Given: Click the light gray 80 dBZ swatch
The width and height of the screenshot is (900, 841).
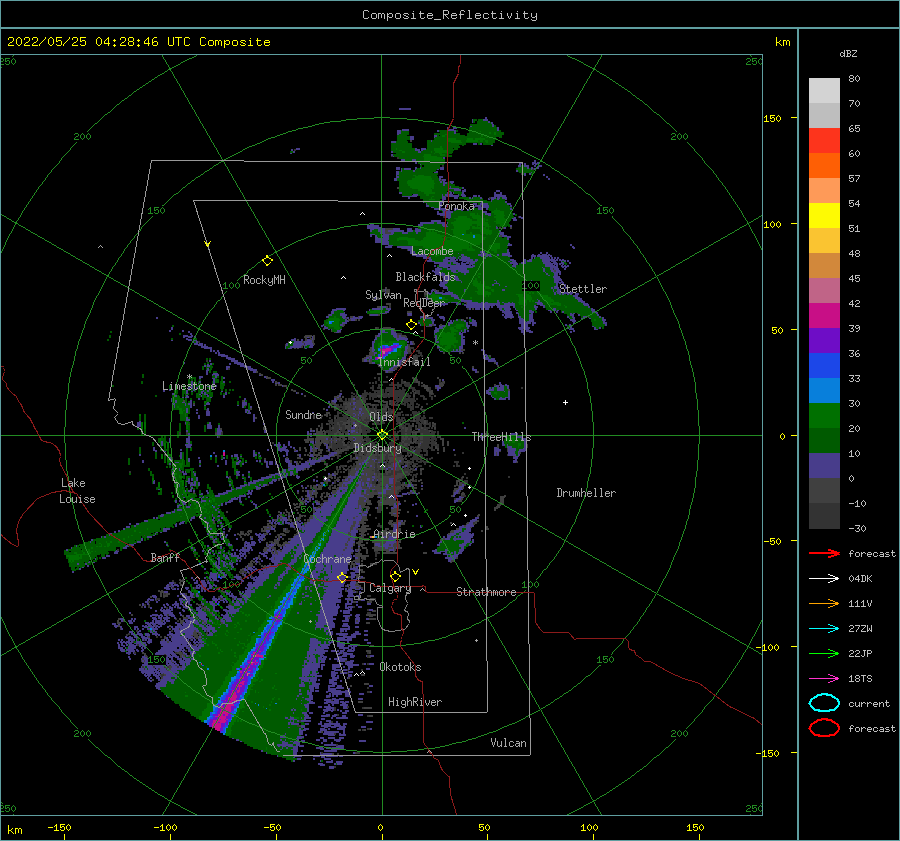Looking at the screenshot, I should [x=824, y=90].
